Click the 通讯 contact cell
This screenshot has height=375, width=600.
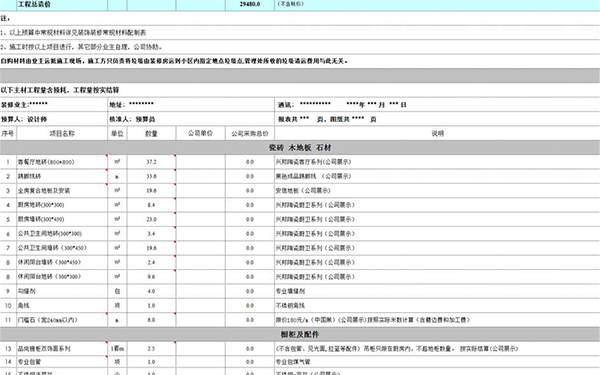pos(437,104)
